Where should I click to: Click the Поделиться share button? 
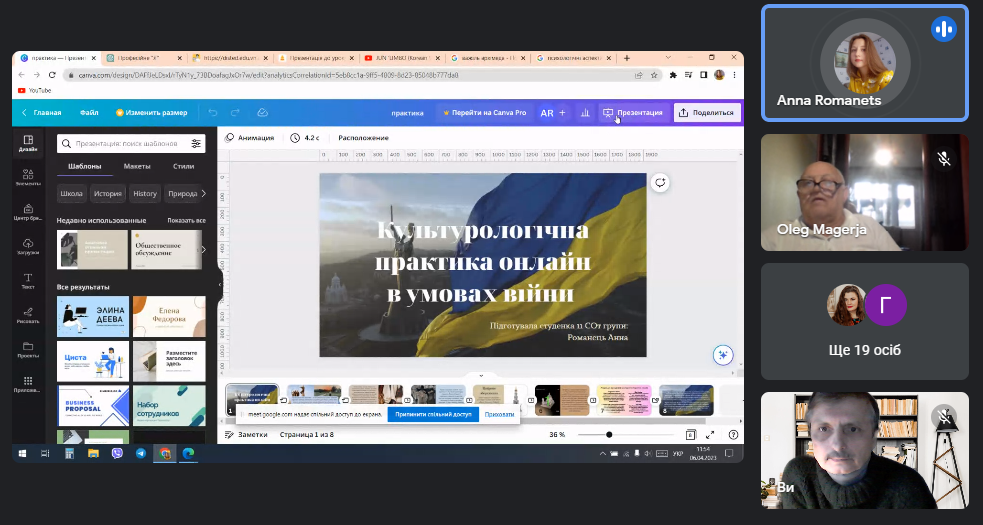(x=707, y=113)
